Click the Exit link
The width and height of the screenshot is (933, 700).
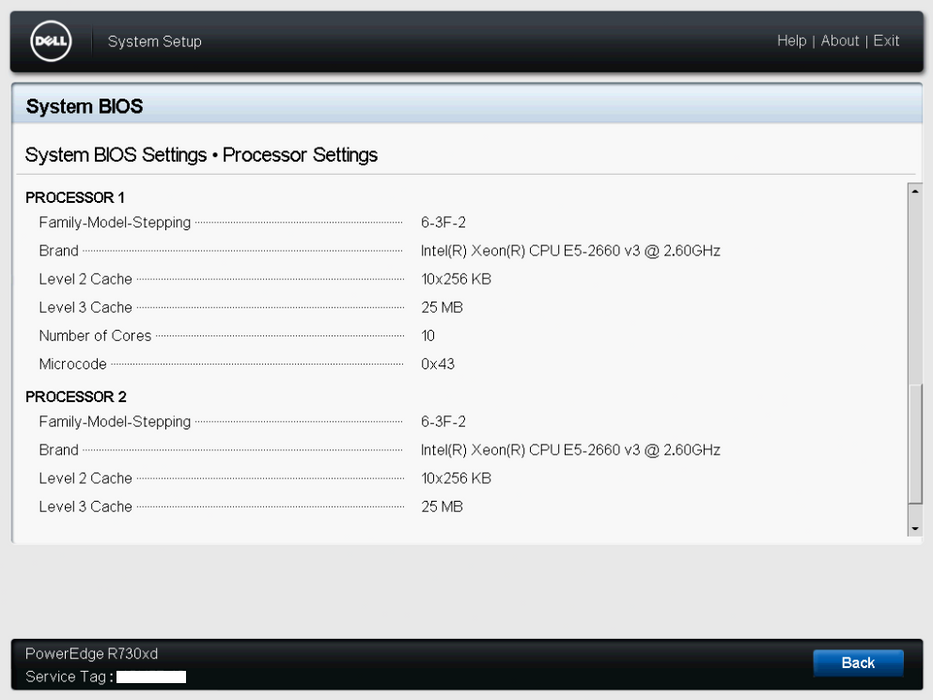coord(886,41)
